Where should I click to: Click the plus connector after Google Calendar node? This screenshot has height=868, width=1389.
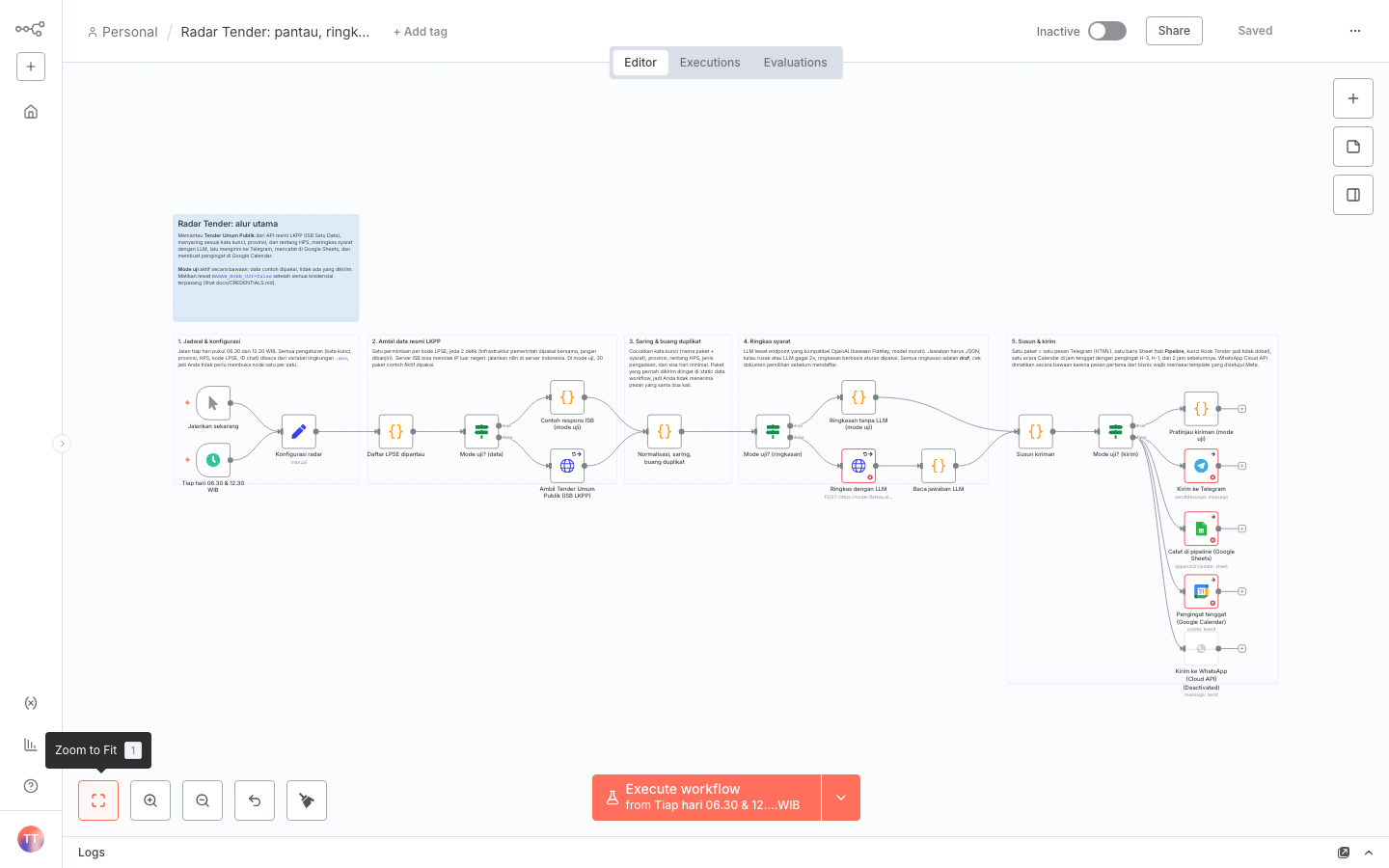click(x=1242, y=591)
